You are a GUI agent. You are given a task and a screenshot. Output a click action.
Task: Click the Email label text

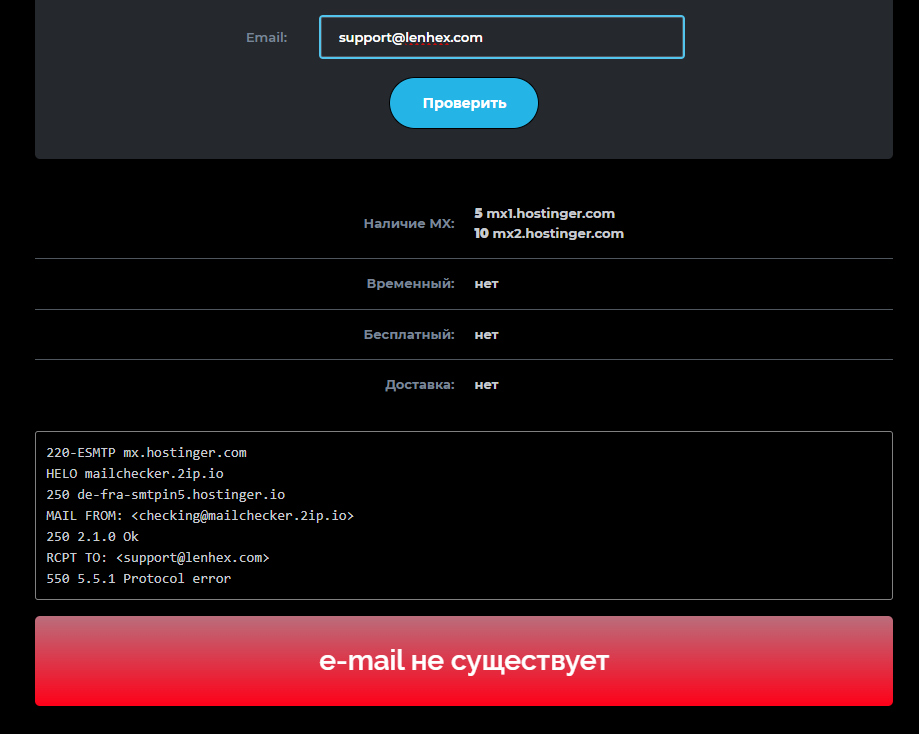266,38
